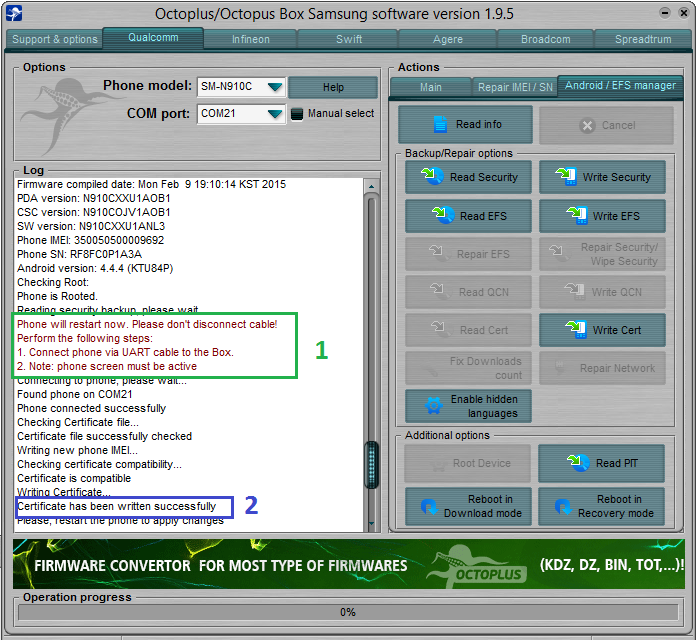This screenshot has width=698, height=640.
Task: Click the Read info document icon
Action: pyautogui.click(x=440, y=125)
